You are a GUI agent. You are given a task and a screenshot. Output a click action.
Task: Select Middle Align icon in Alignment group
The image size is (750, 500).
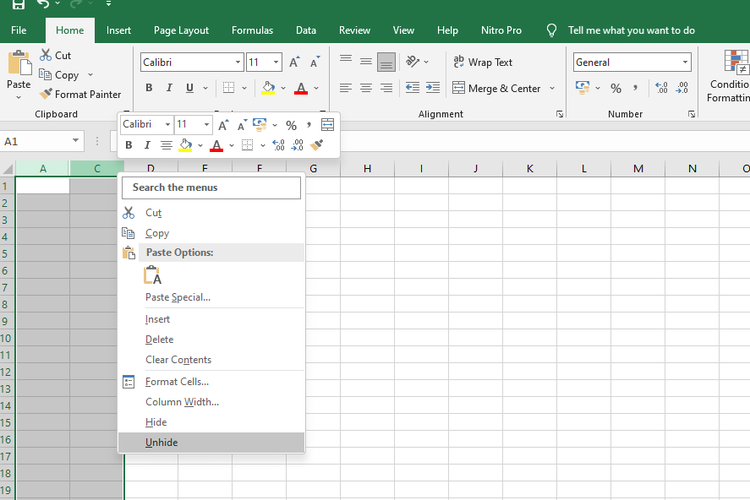click(366, 61)
